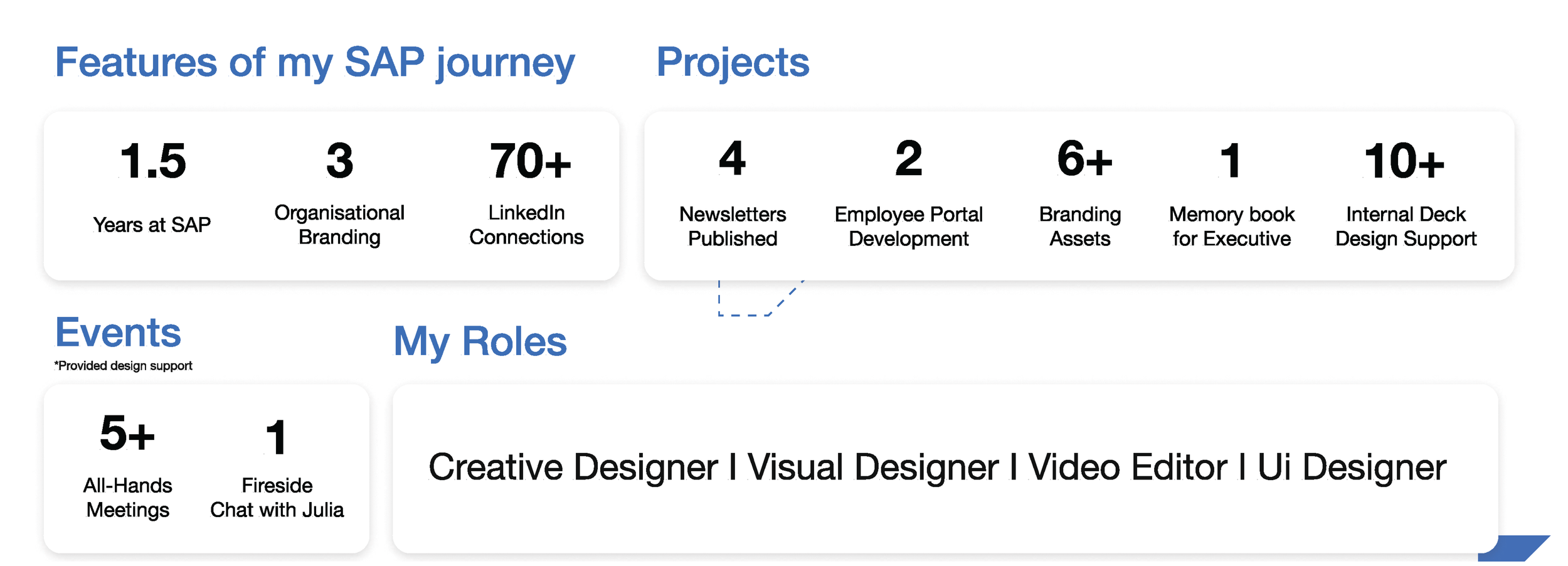
Task: Click the 'Employee Portal Development' label
Action: pos(909,227)
